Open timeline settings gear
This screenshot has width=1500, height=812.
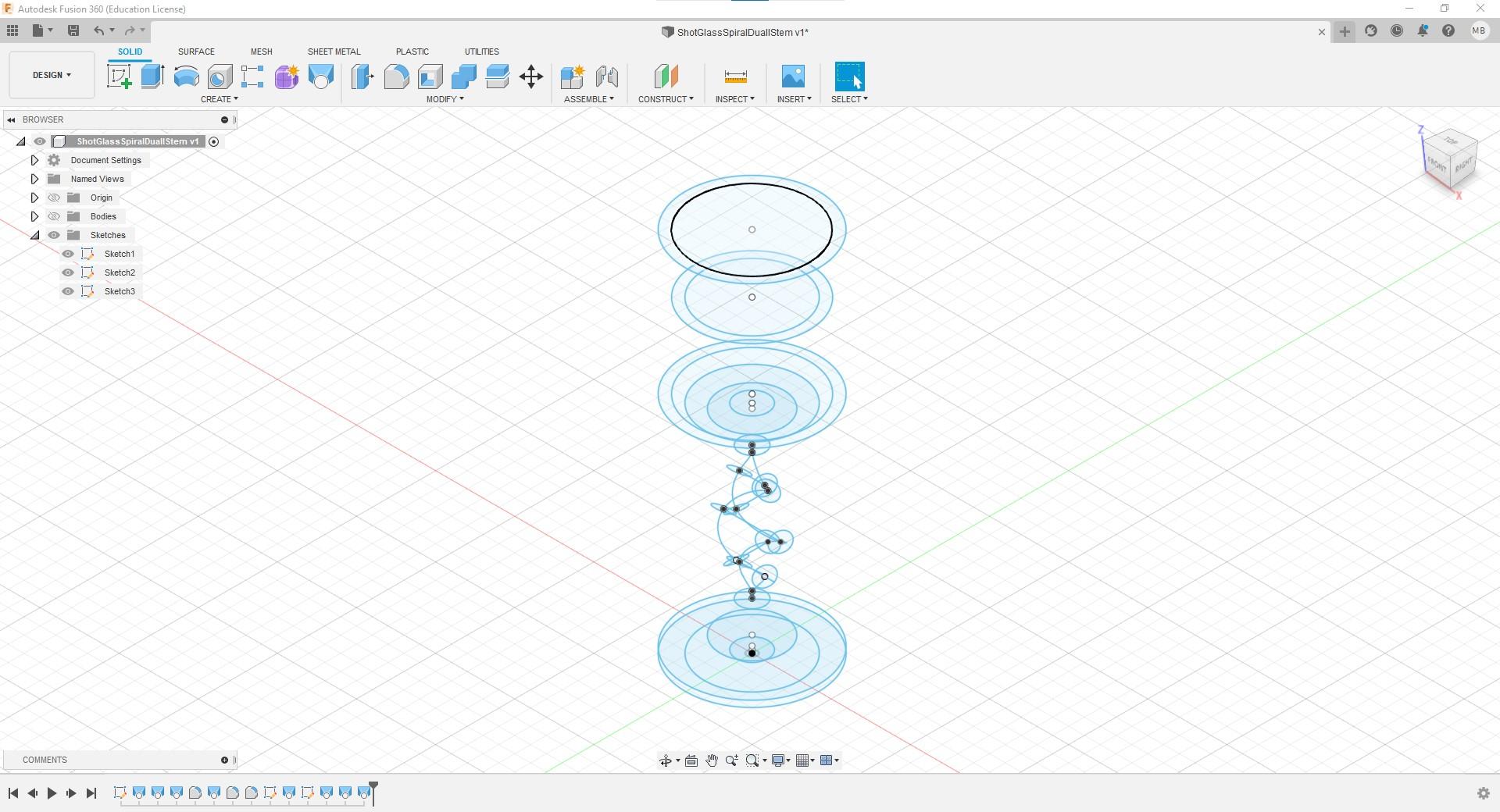pos(1484,793)
